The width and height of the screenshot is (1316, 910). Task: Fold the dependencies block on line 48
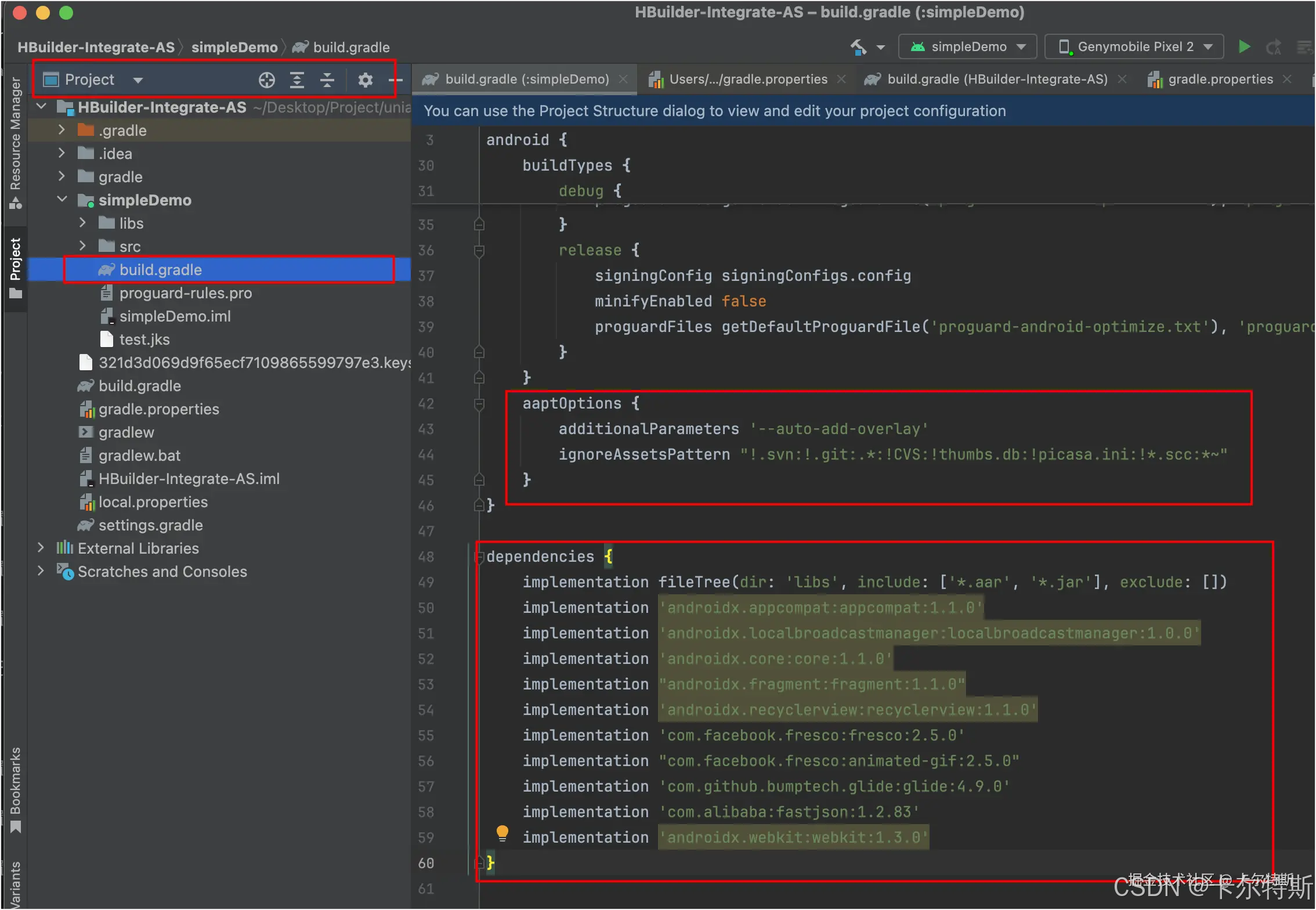479,557
